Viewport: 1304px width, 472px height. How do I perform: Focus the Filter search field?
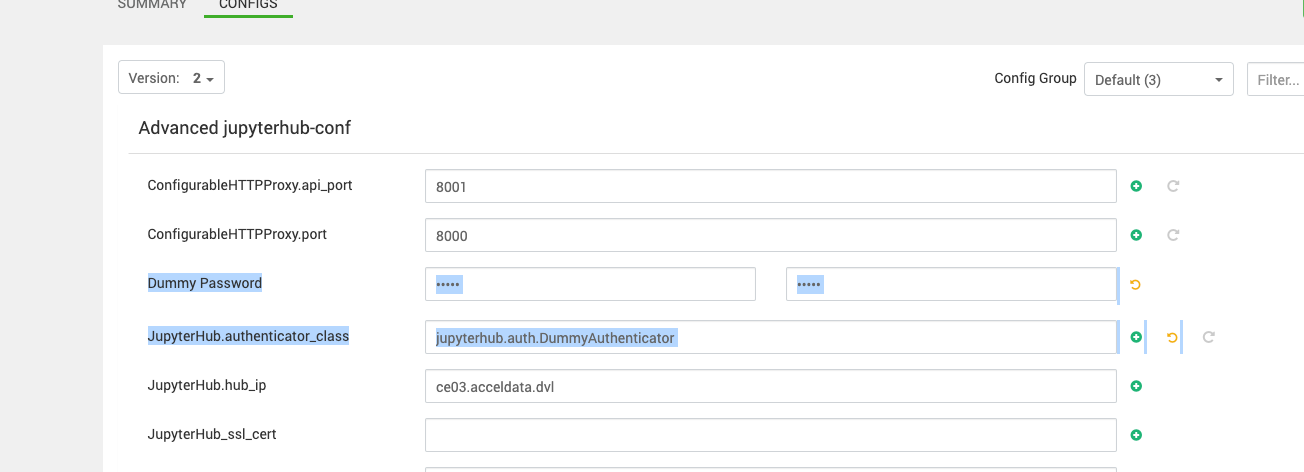point(1276,79)
